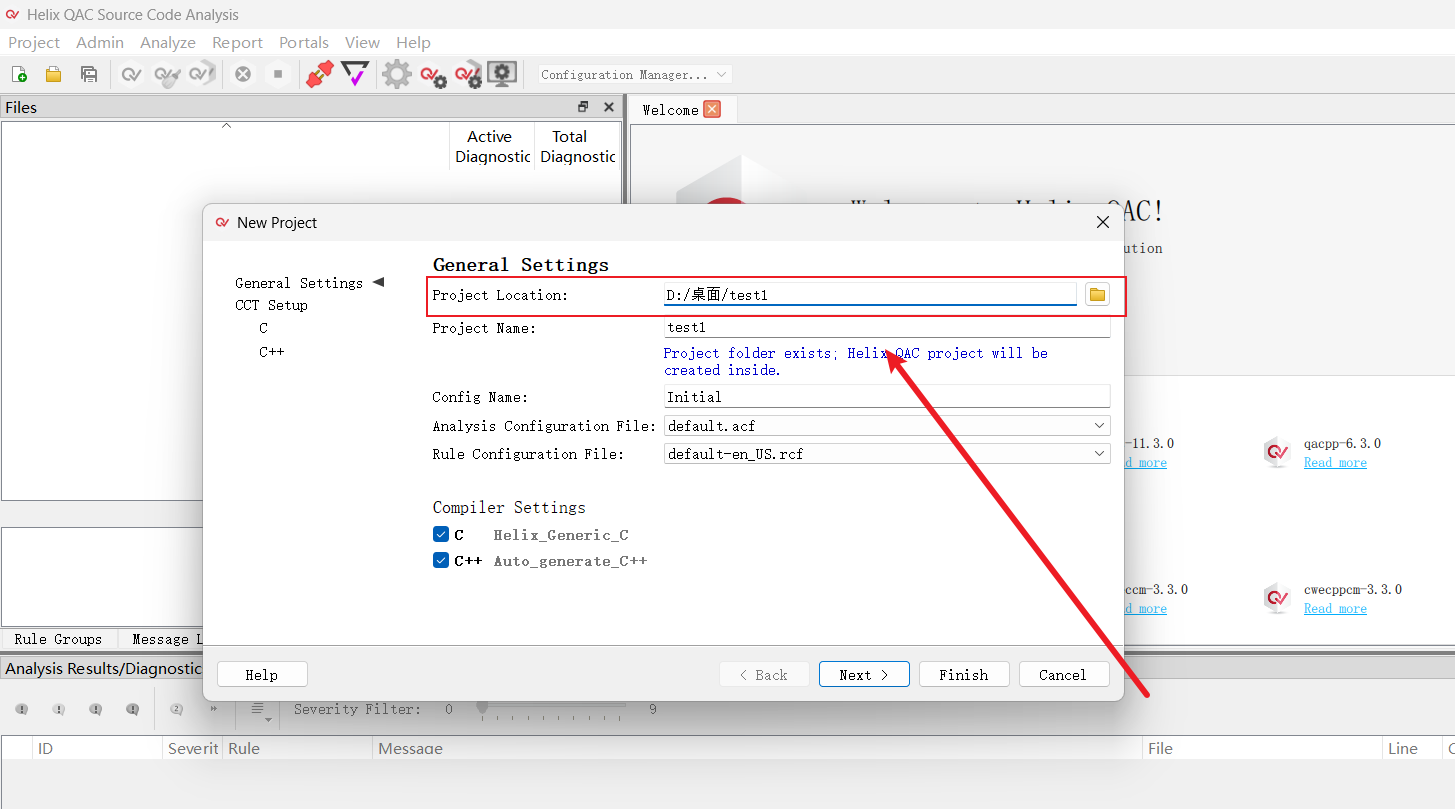This screenshot has height=809, width=1455.
Task: Browse for project location with the folder icon
Action: point(1098,294)
